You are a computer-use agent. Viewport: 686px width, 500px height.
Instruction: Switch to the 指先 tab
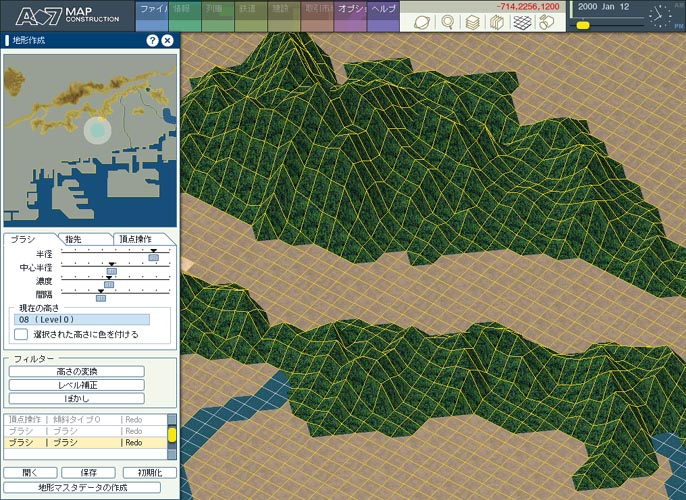(73, 239)
